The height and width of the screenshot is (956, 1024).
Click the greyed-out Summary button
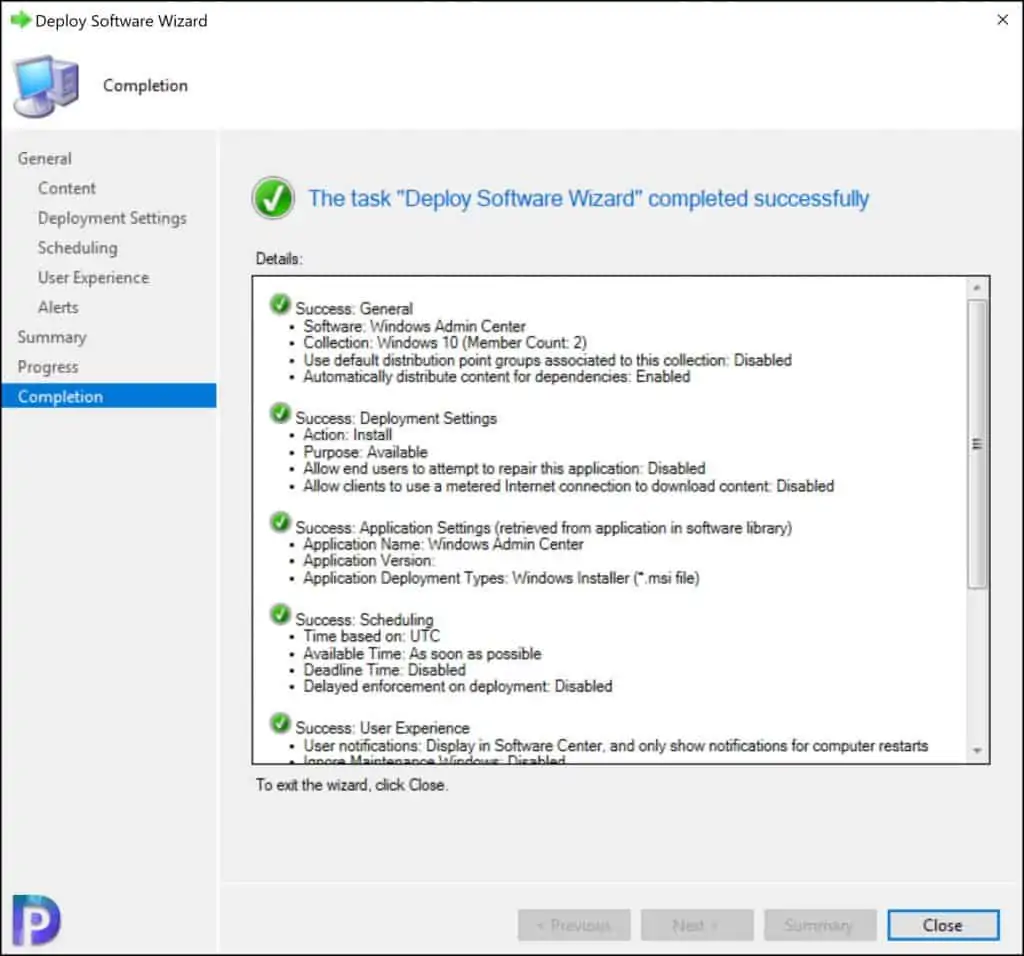coord(820,925)
